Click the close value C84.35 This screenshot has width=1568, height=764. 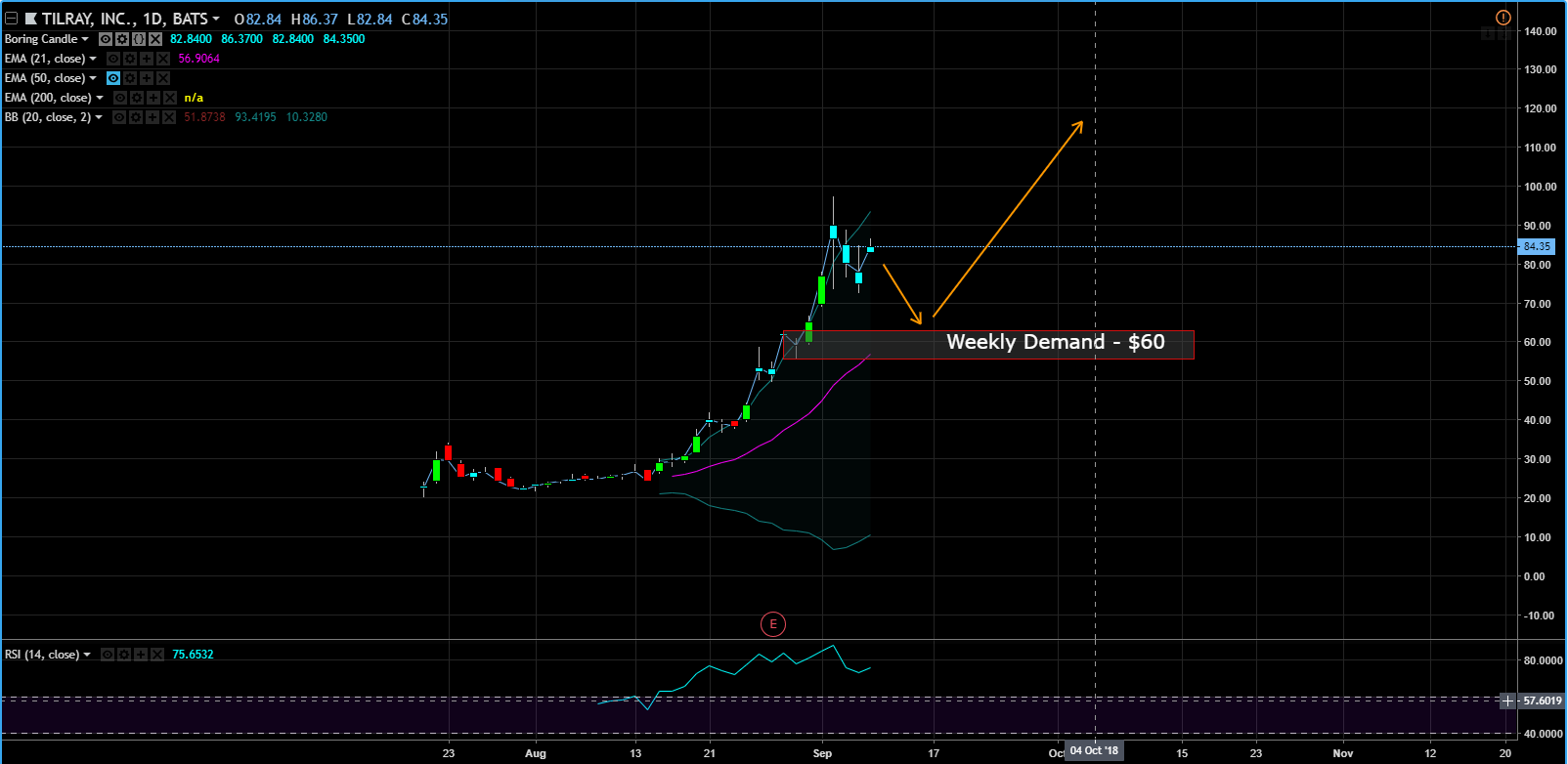423,19
